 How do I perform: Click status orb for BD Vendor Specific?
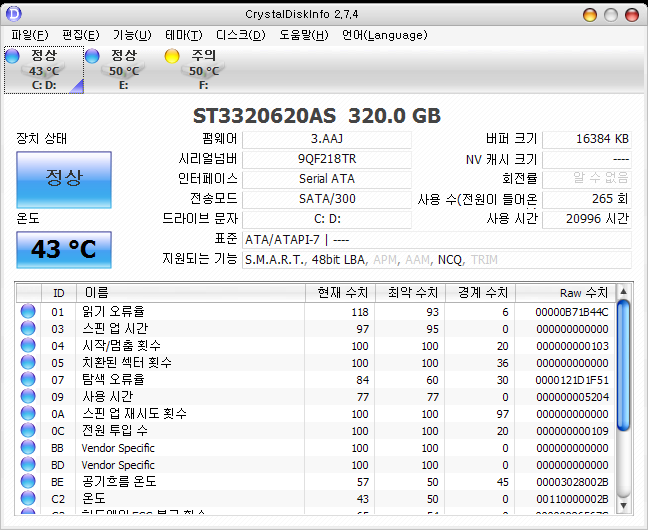[x=28, y=464]
